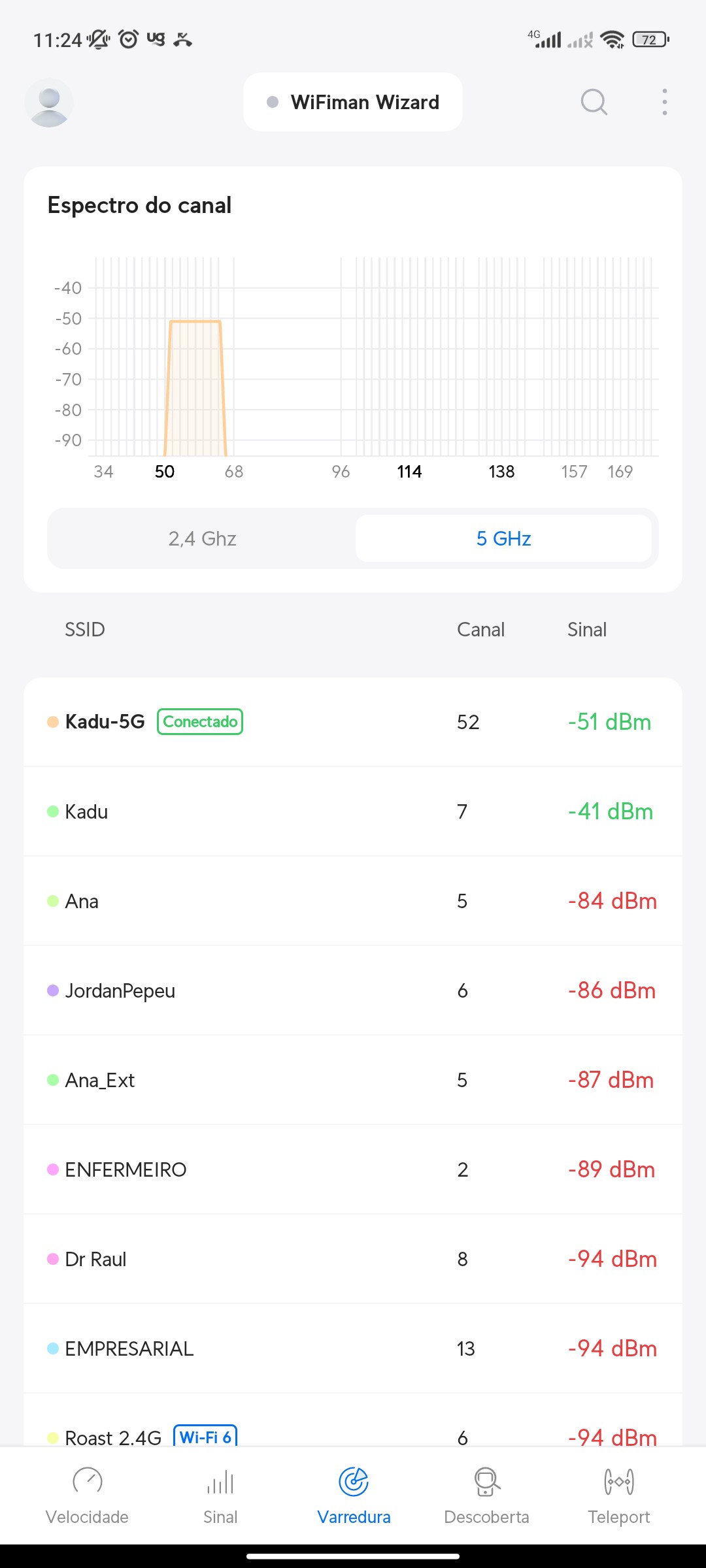Sort the list by Canal column
The width and height of the screenshot is (706, 1568).
click(x=480, y=629)
